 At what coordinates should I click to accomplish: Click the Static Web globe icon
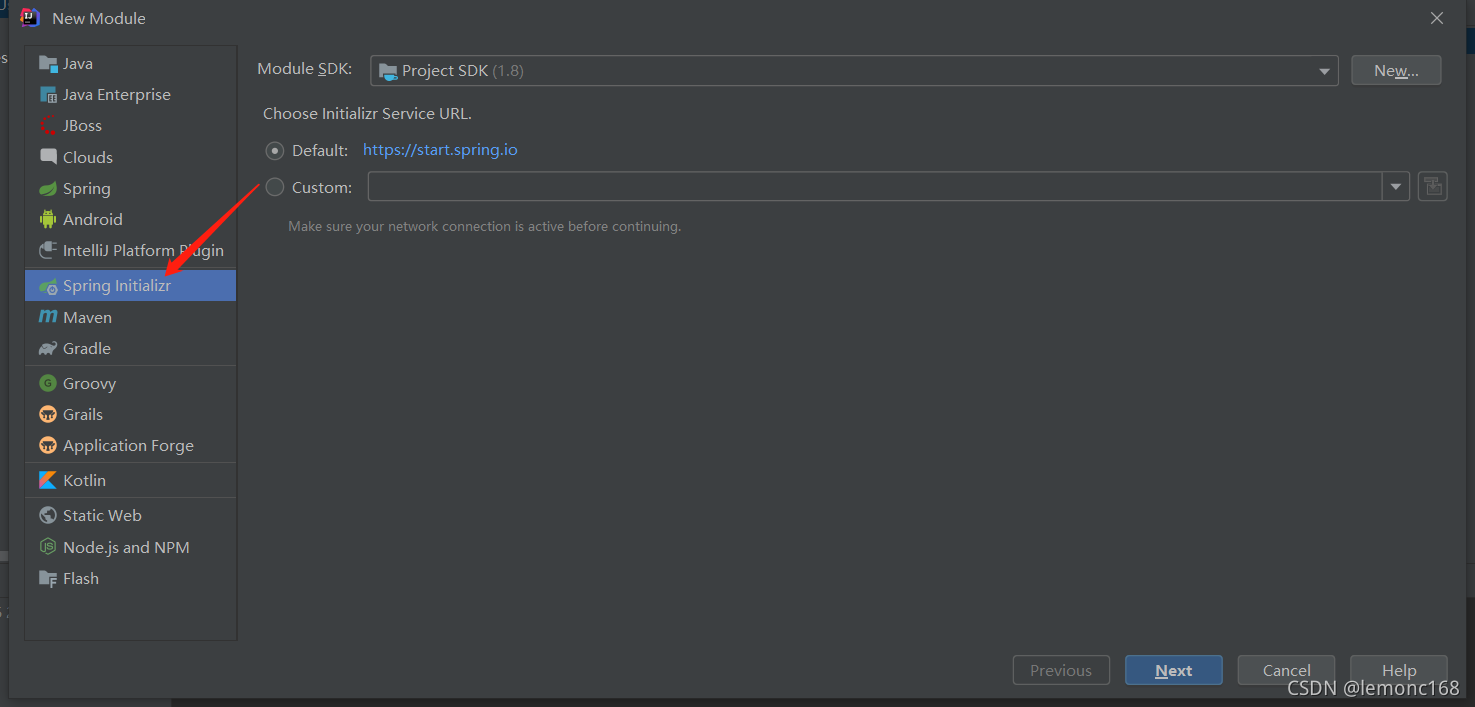(x=48, y=515)
